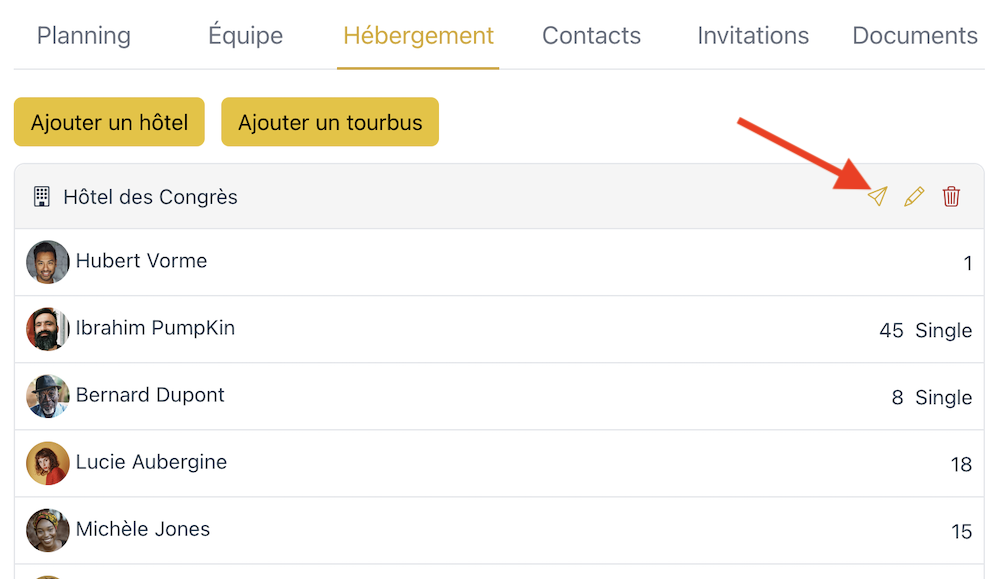This screenshot has height=579, width=1000.
Task: Select the Single room type for Bernard Dupont
Action: pos(943,397)
